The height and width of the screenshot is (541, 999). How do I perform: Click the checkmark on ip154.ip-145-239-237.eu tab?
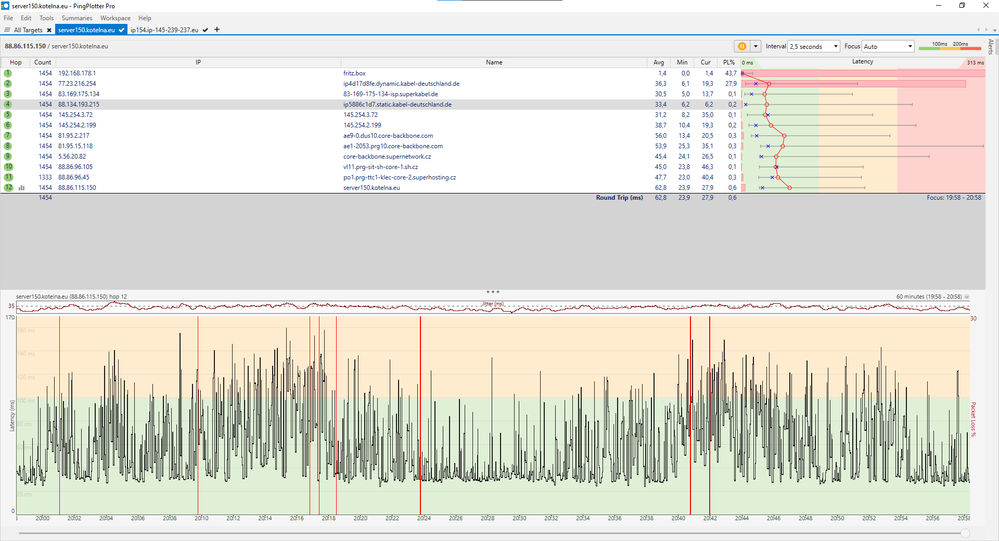coord(205,30)
